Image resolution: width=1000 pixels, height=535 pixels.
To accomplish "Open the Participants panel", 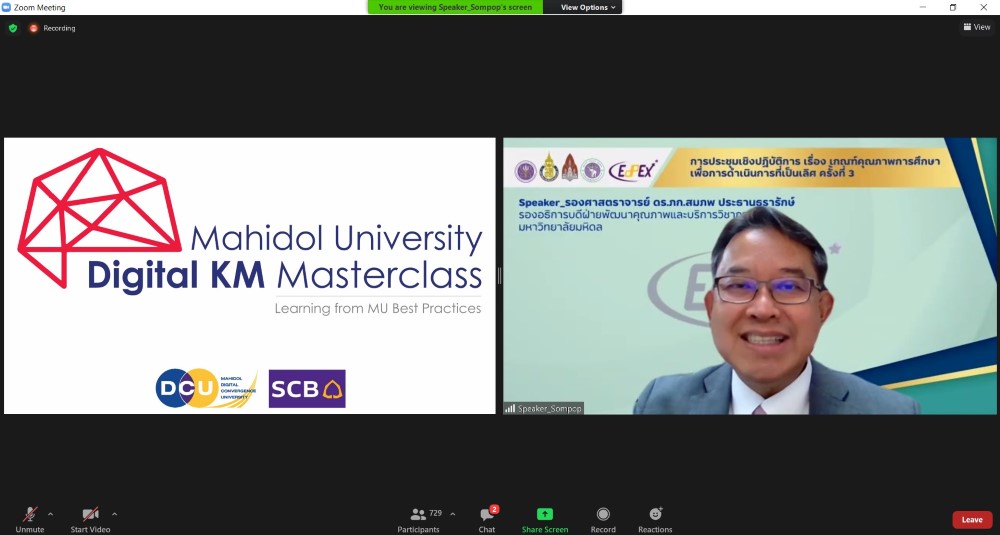I will tap(418, 514).
